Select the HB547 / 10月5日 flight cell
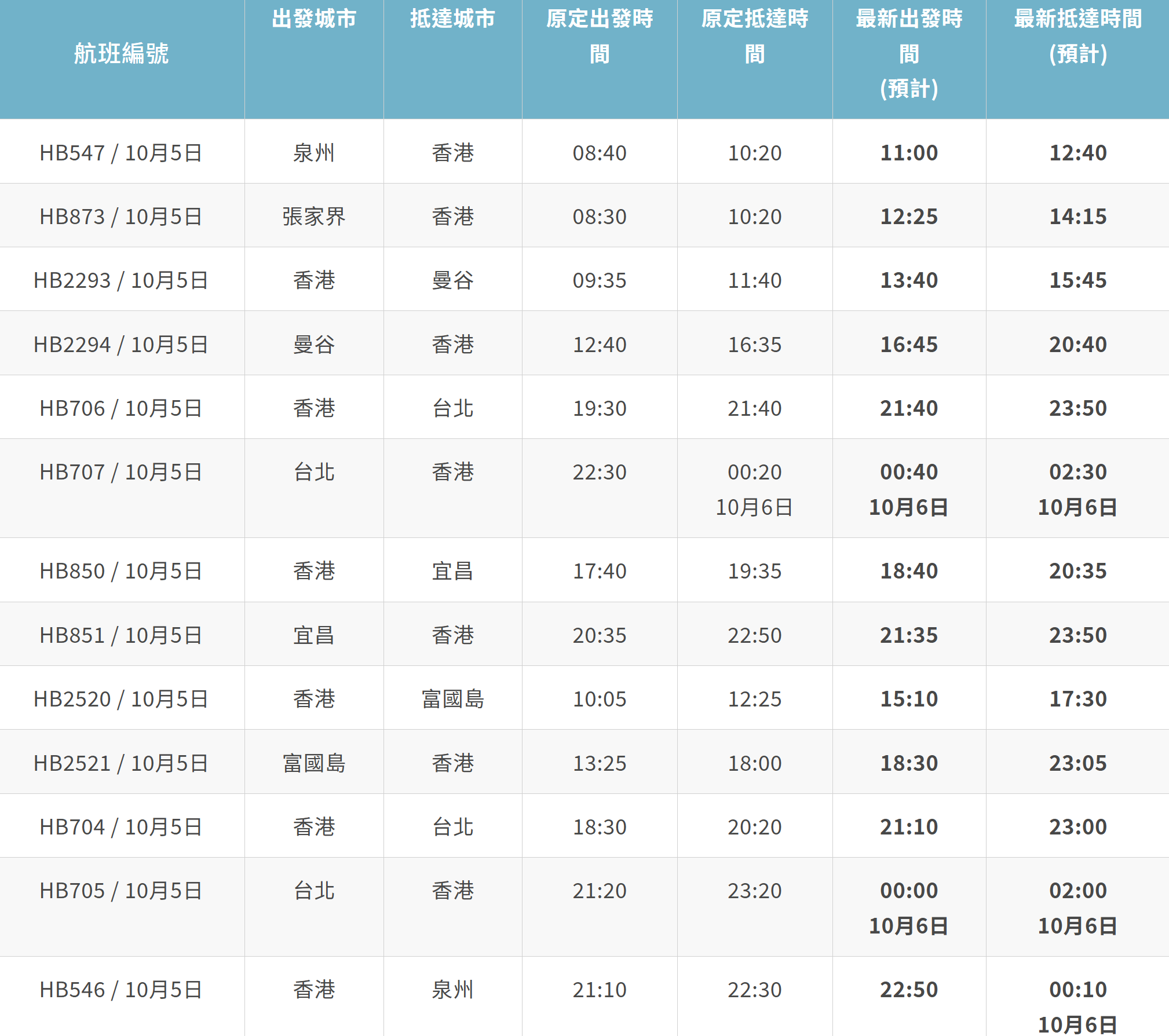The height and width of the screenshot is (1036, 1169). [x=121, y=153]
